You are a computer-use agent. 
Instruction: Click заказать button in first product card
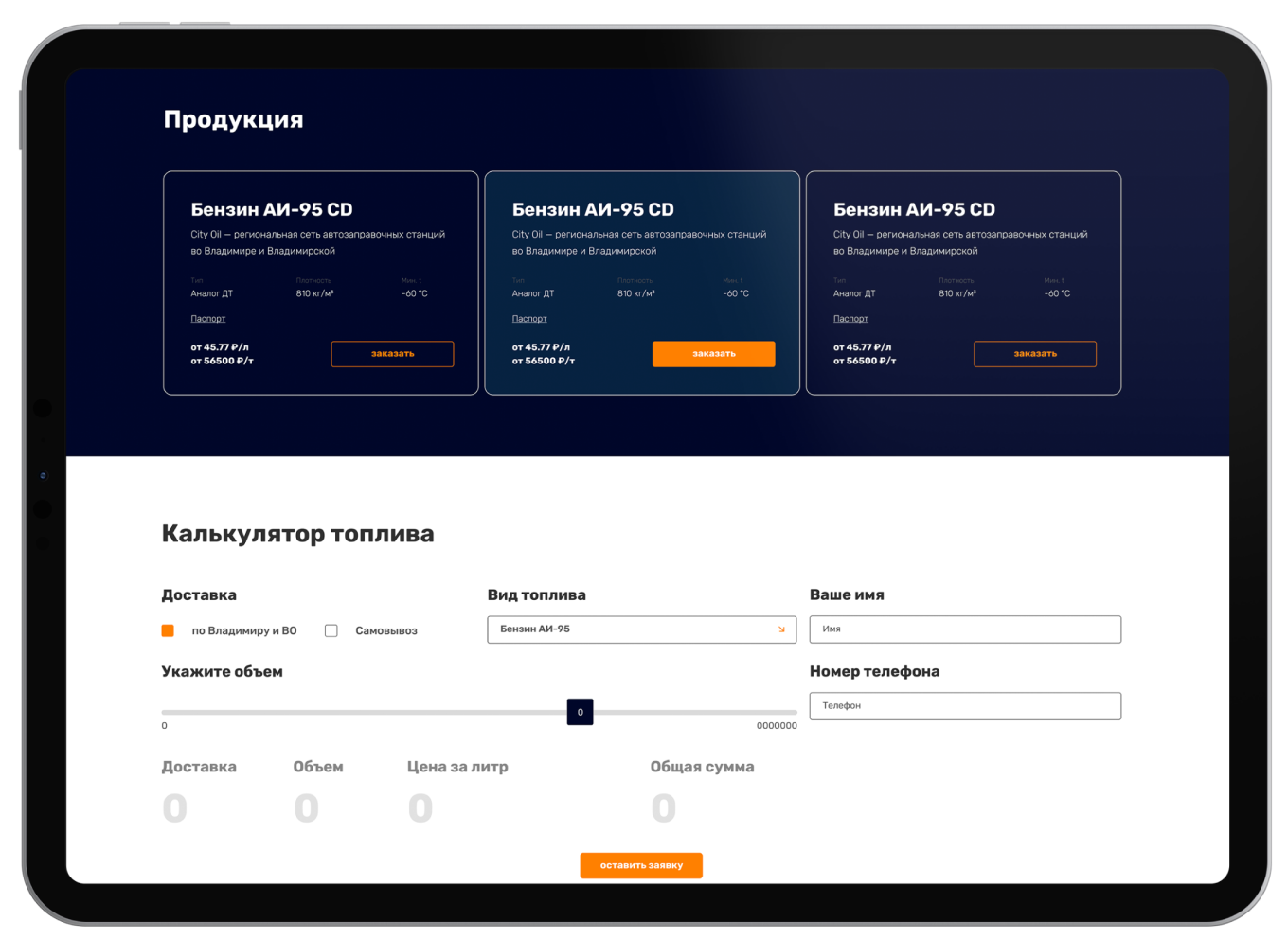[x=392, y=354]
